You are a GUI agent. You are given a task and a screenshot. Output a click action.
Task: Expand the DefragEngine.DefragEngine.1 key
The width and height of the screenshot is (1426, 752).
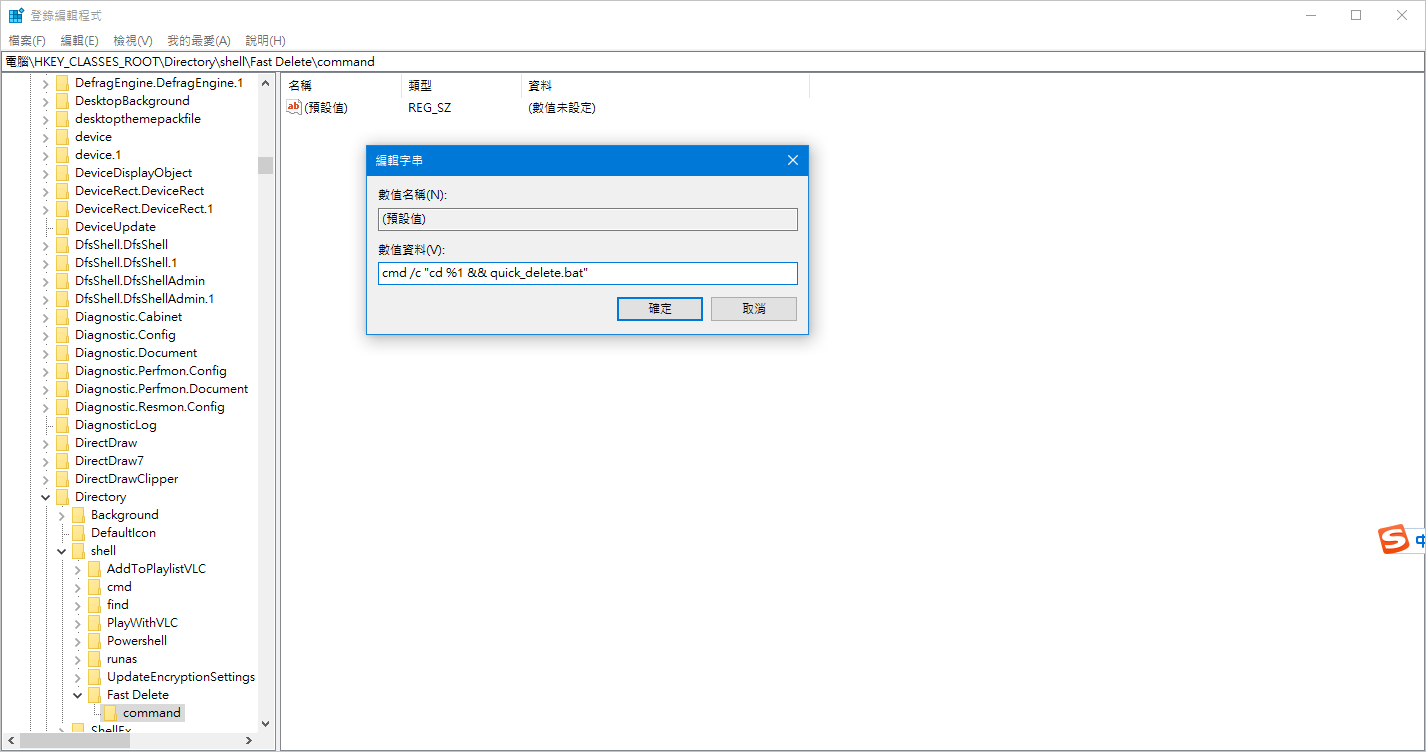[45, 83]
